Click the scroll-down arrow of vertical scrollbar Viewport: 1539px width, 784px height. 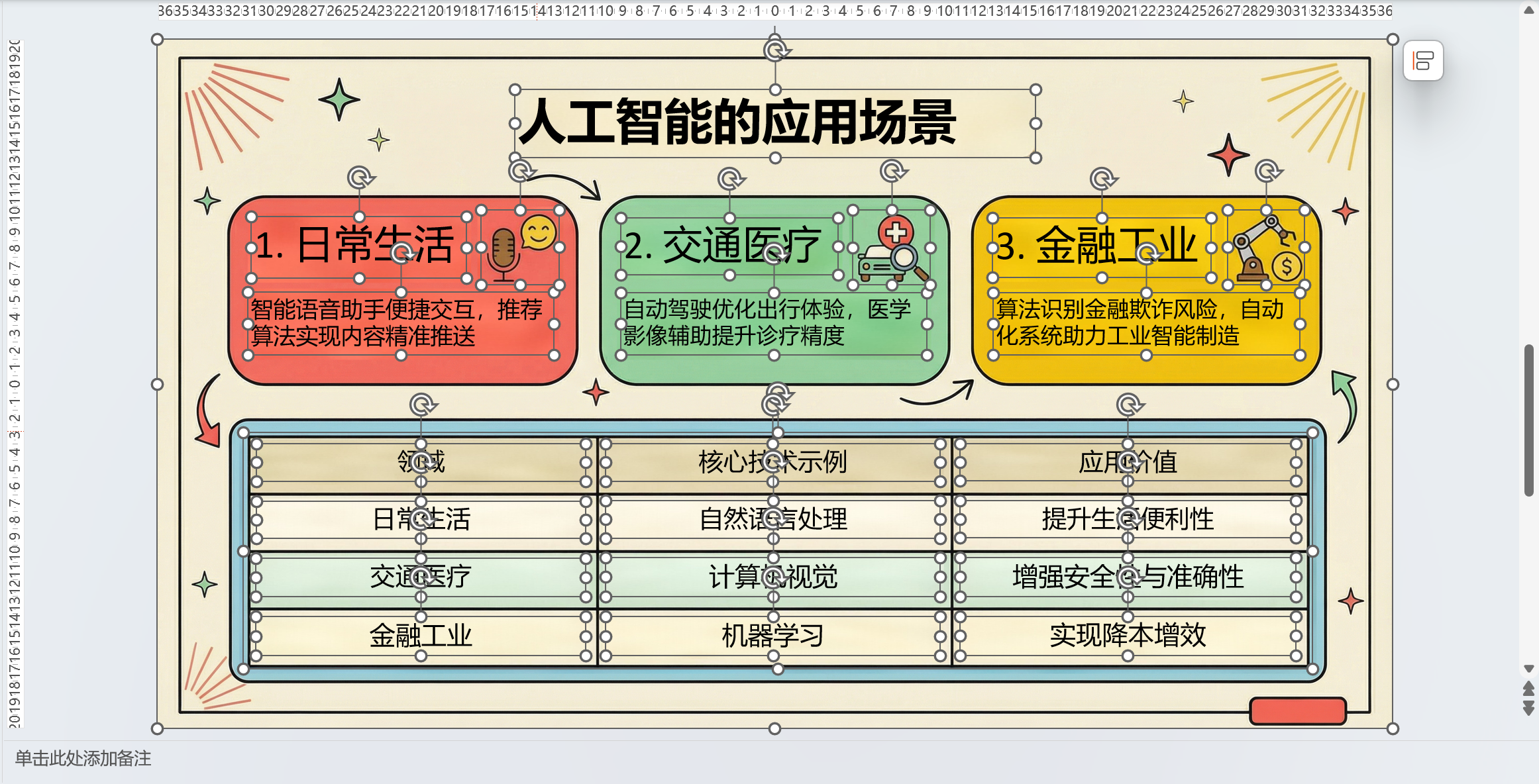[1528, 669]
